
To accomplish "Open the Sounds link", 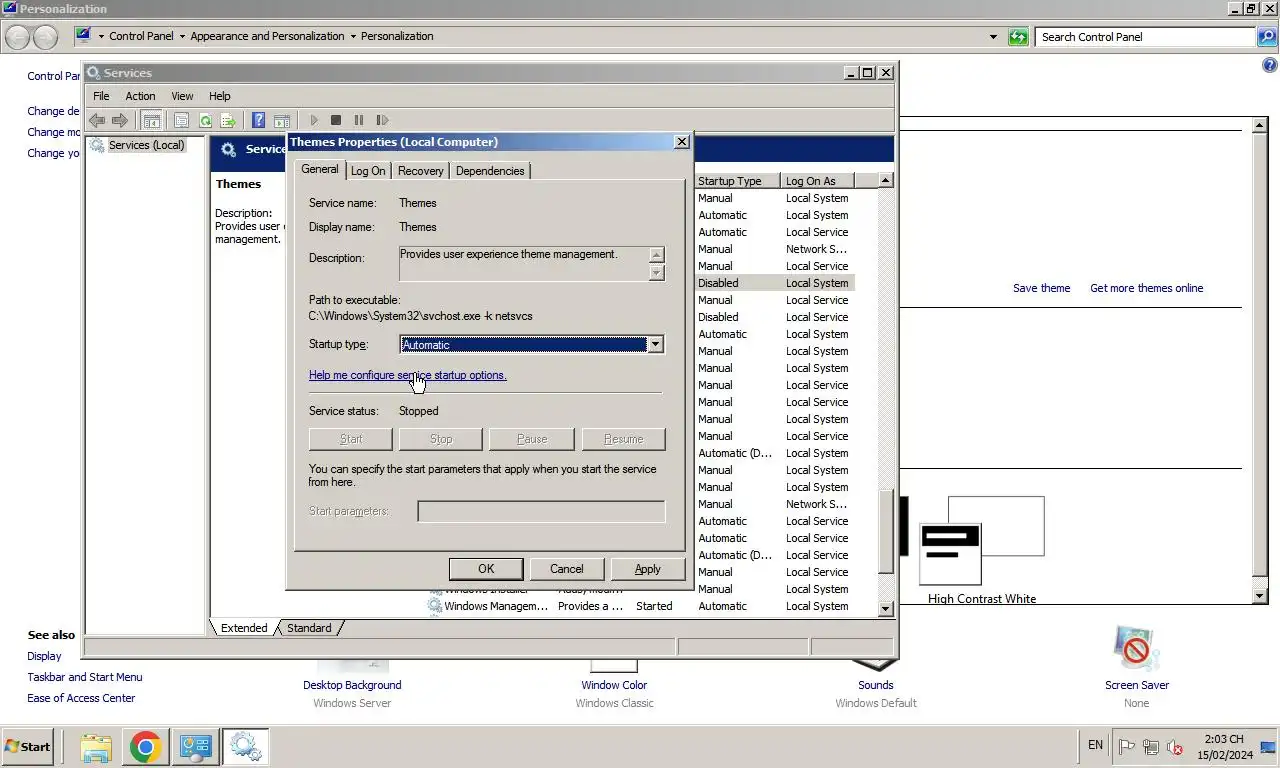I will point(875,685).
